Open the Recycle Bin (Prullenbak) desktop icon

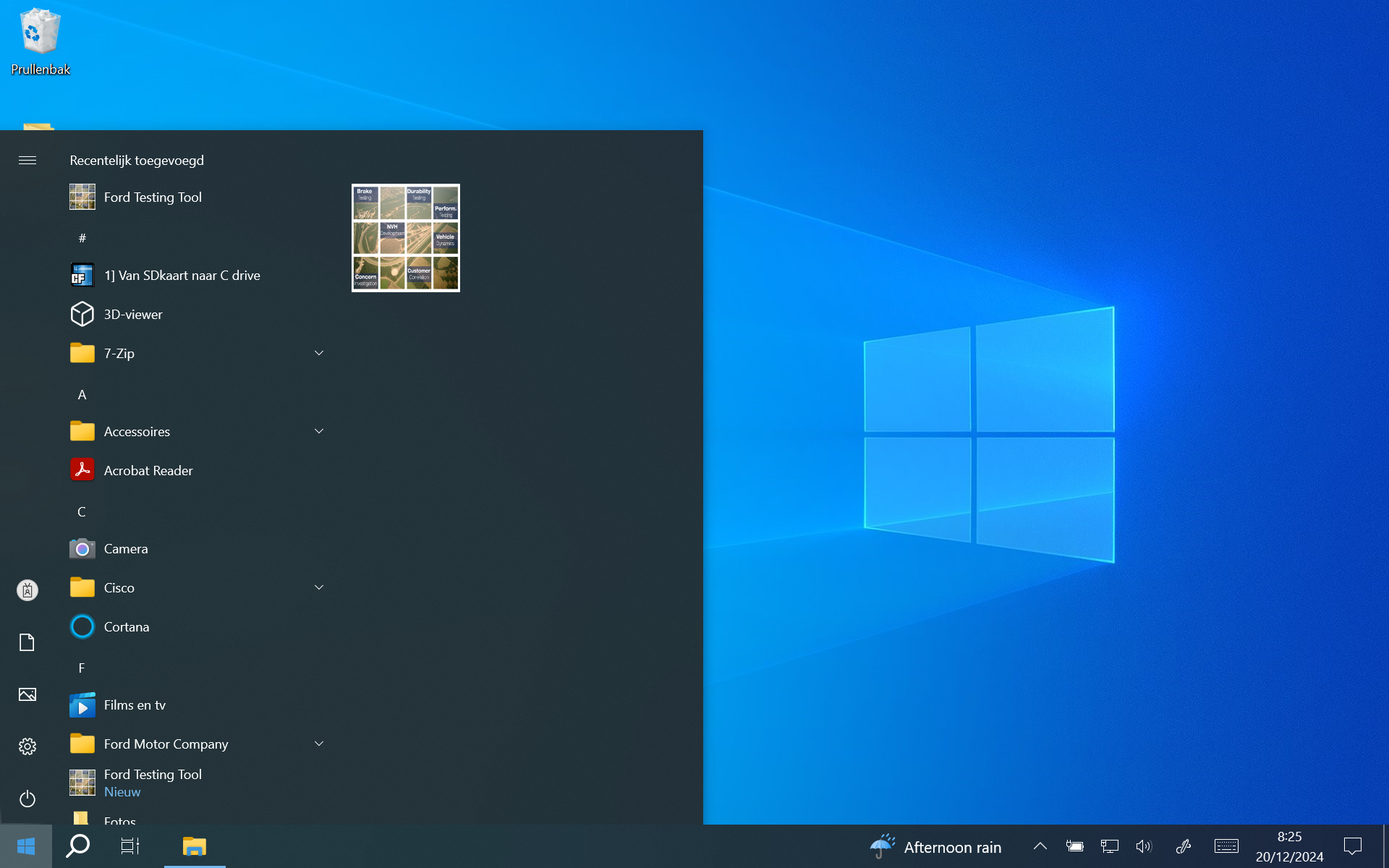[x=40, y=41]
